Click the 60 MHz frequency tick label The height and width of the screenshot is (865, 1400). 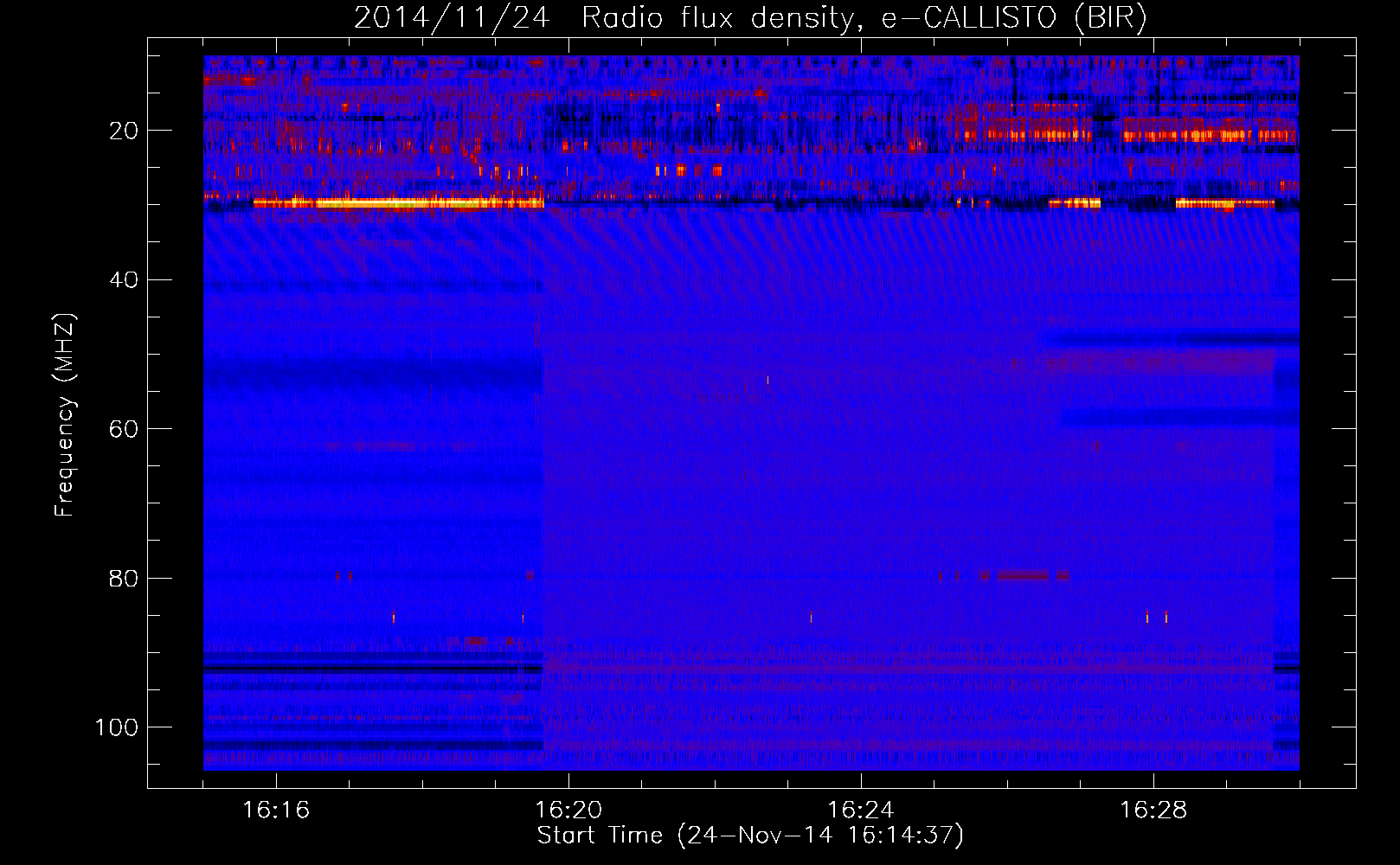(124, 429)
